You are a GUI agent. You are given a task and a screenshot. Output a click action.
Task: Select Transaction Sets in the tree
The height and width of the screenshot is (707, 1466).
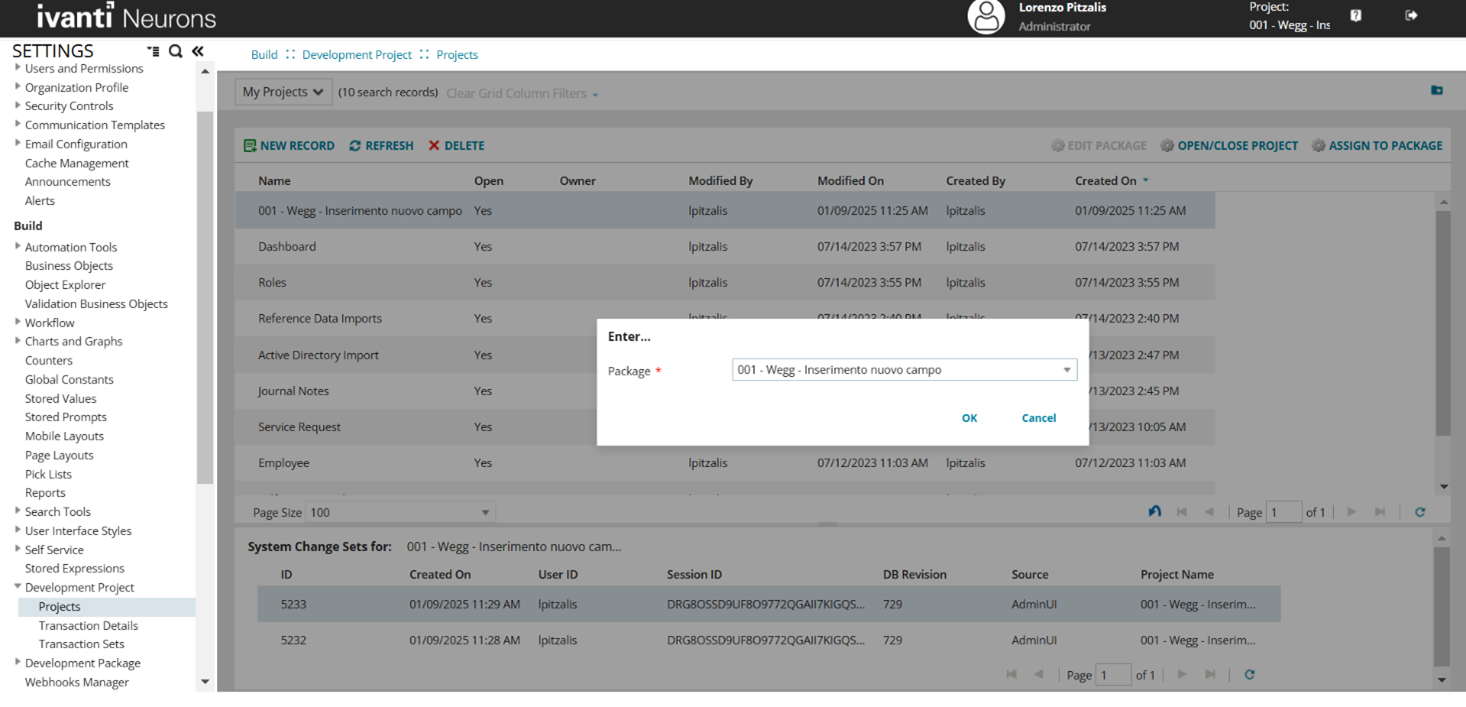(81, 644)
